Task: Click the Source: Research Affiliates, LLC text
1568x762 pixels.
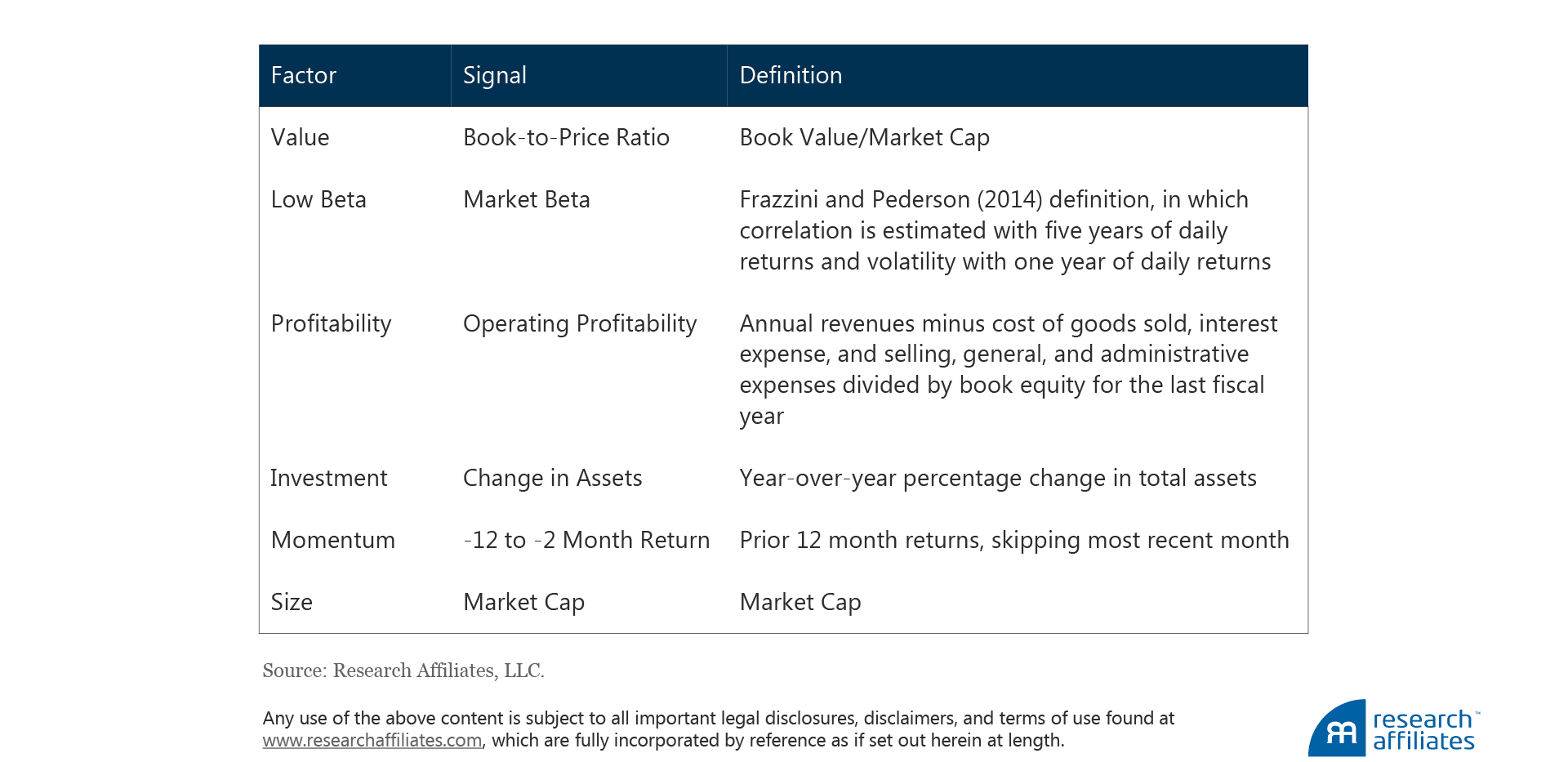Action: click(x=403, y=671)
